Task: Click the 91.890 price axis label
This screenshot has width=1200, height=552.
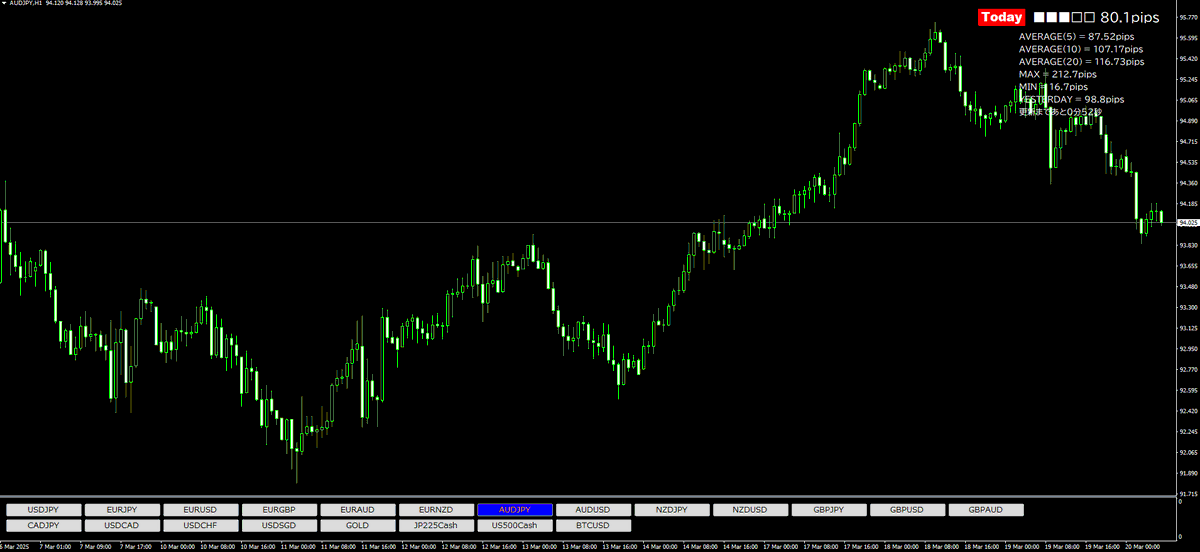Action: point(1188,473)
